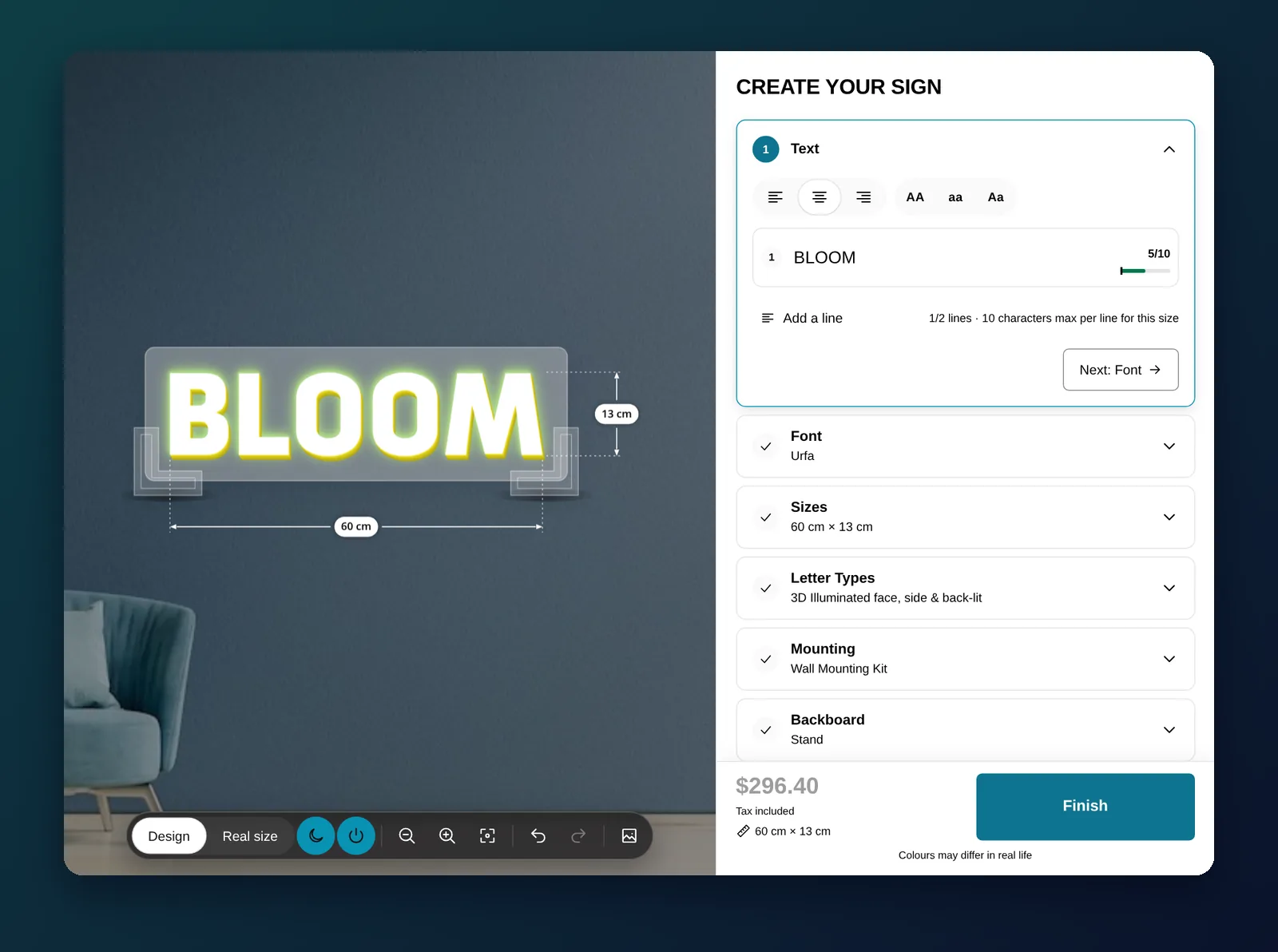This screenshot has height=952, width=1278.
Task: Expand the Sizes section chevron
Action: click(1169, 518)
